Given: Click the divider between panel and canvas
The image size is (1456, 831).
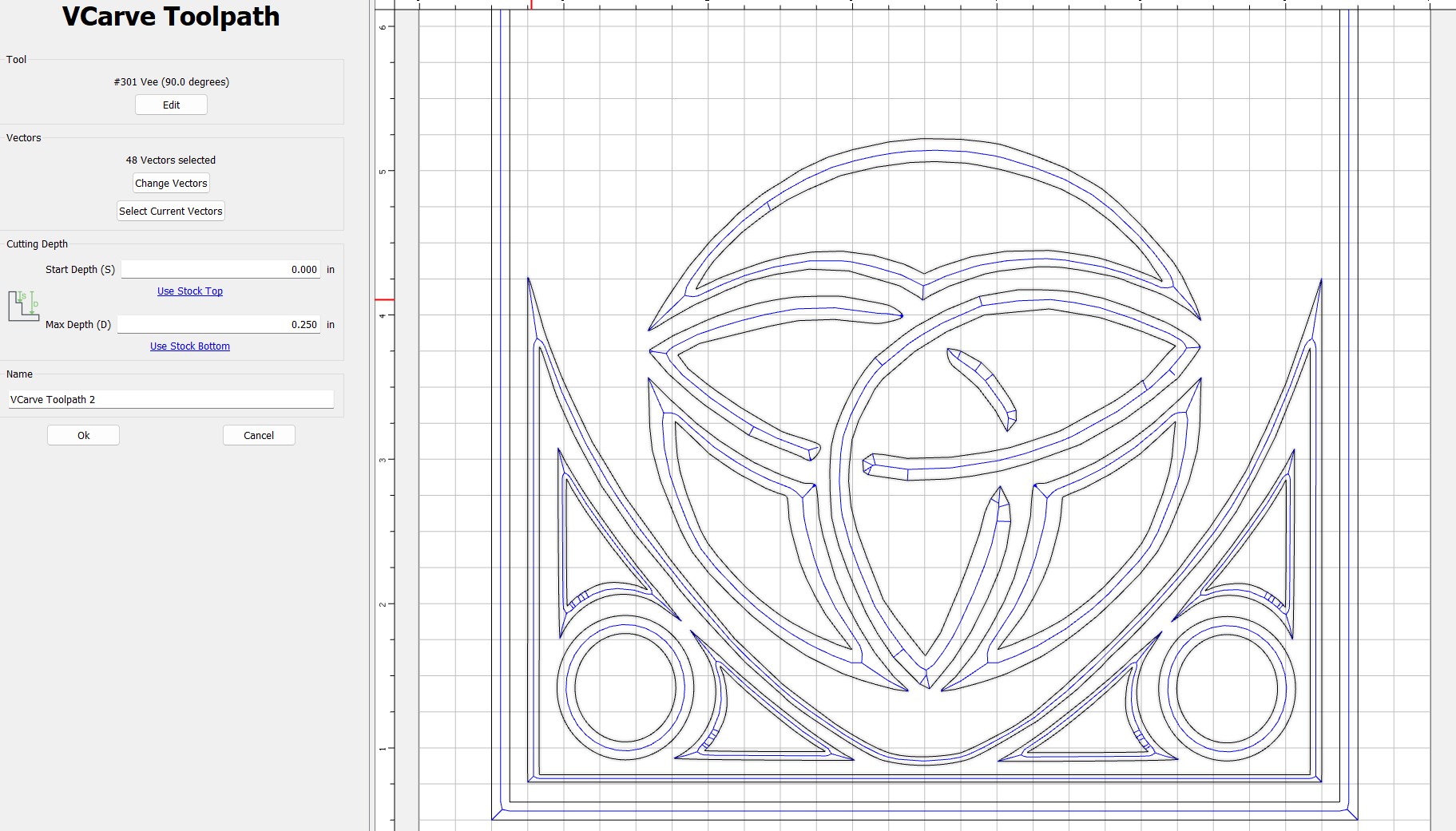Looking at the screenshot, I should 371,415.
